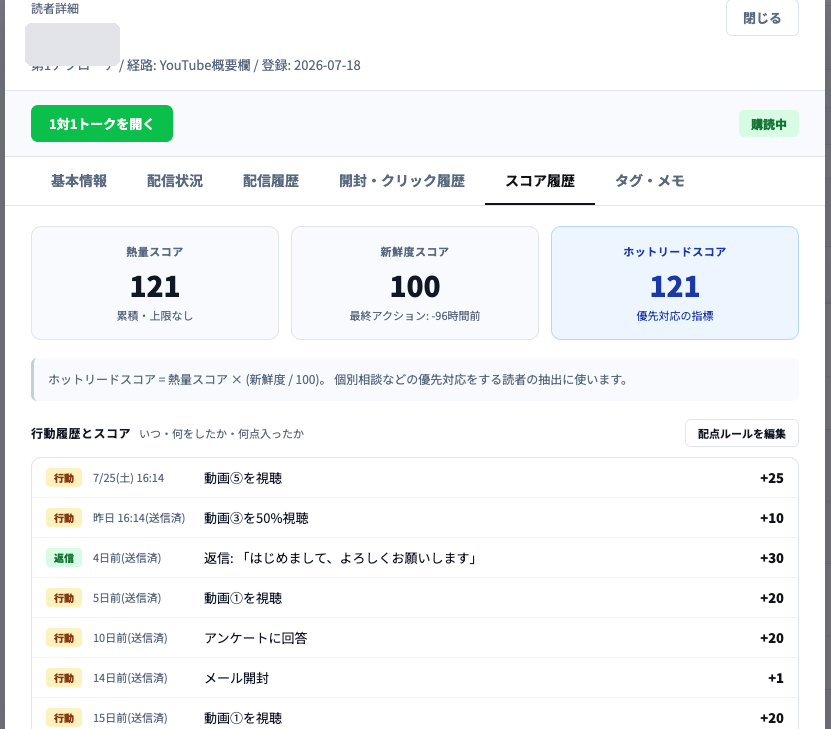Click 最終アクション: -96時間前 caption

pos(415,316)
